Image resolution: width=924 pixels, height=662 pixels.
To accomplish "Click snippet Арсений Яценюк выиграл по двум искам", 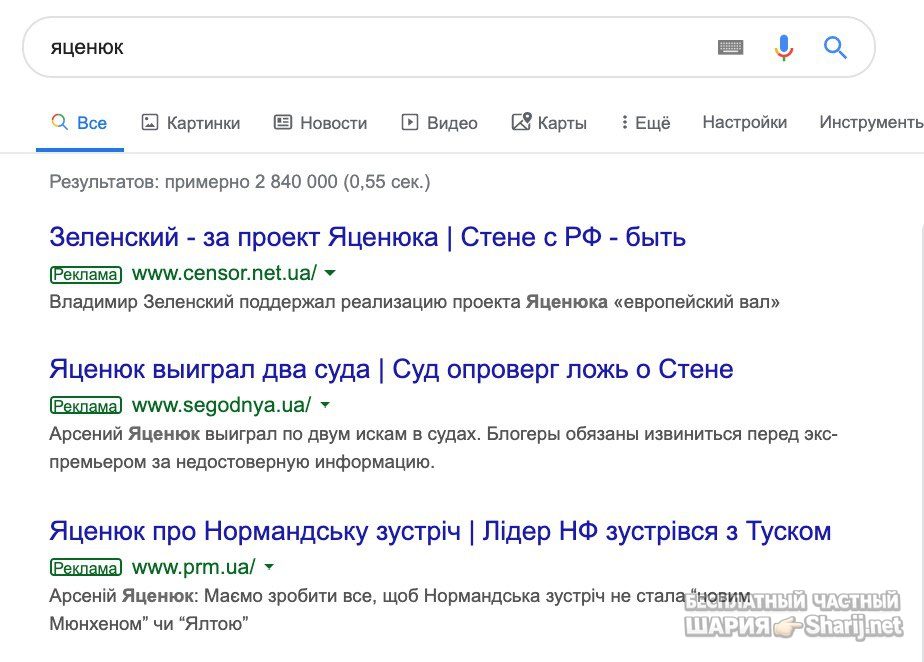I will (443, 448).
